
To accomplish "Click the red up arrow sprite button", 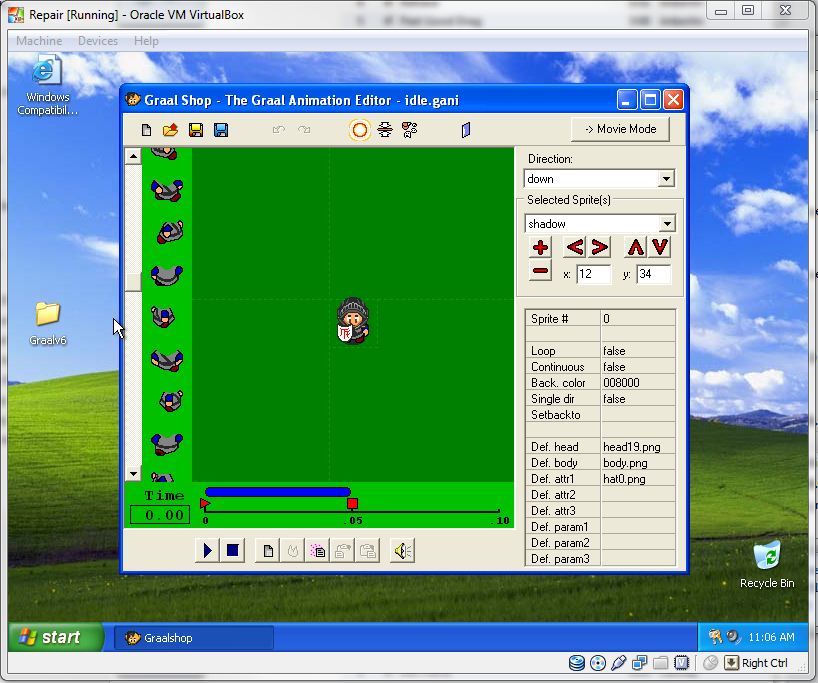I will coord(635,247).
